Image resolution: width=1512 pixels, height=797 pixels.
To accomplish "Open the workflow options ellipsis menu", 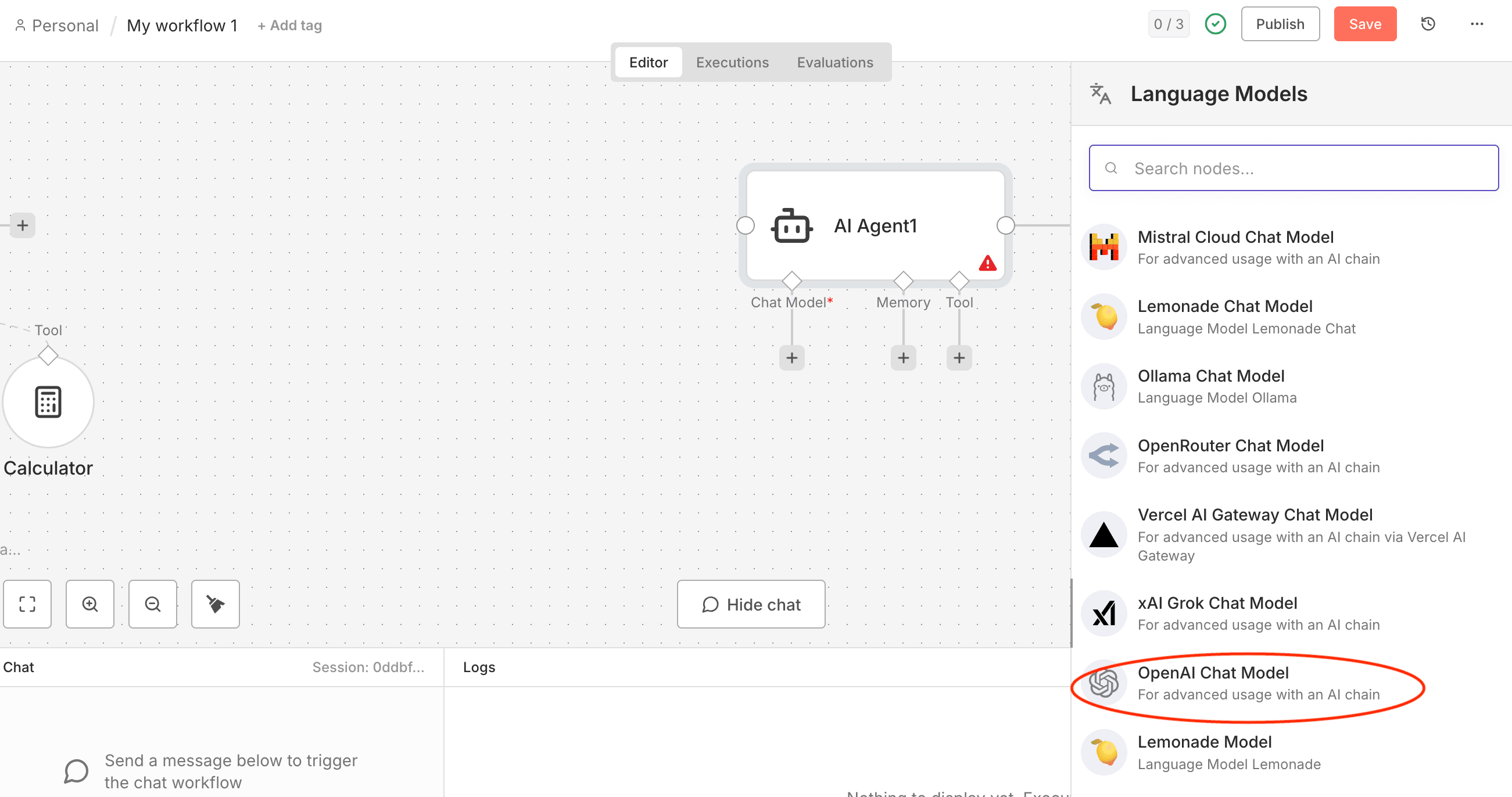I will [1478, 23].
